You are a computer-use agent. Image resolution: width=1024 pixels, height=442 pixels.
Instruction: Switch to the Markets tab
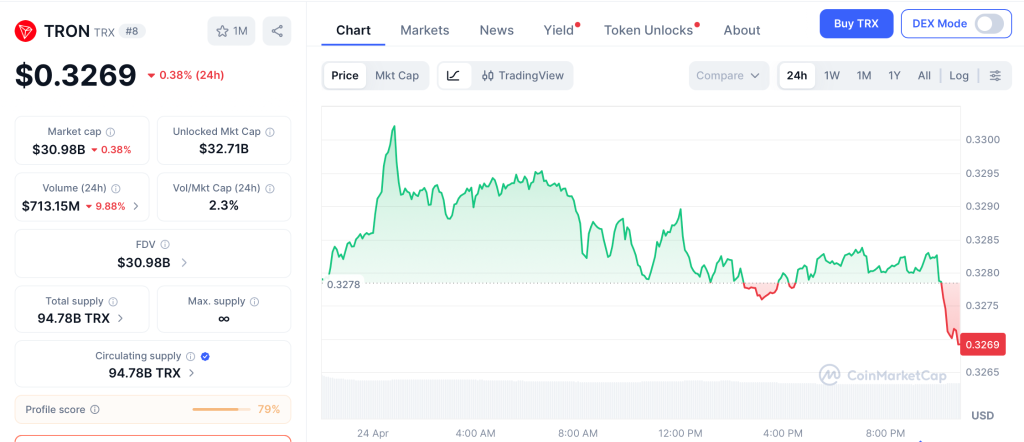click(x=424, y=30)
